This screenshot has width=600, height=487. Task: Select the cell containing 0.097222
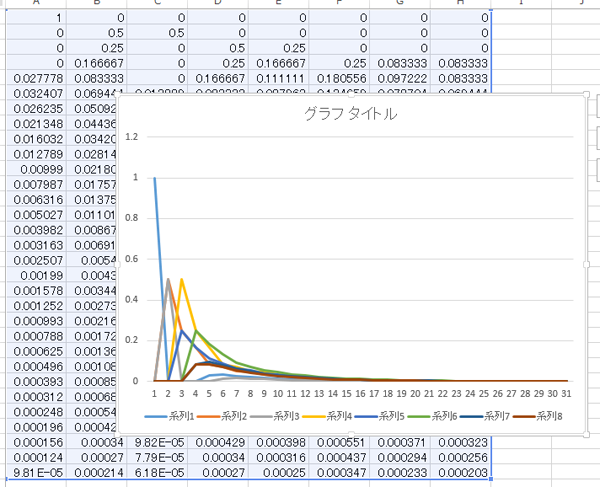pos(400,78)
